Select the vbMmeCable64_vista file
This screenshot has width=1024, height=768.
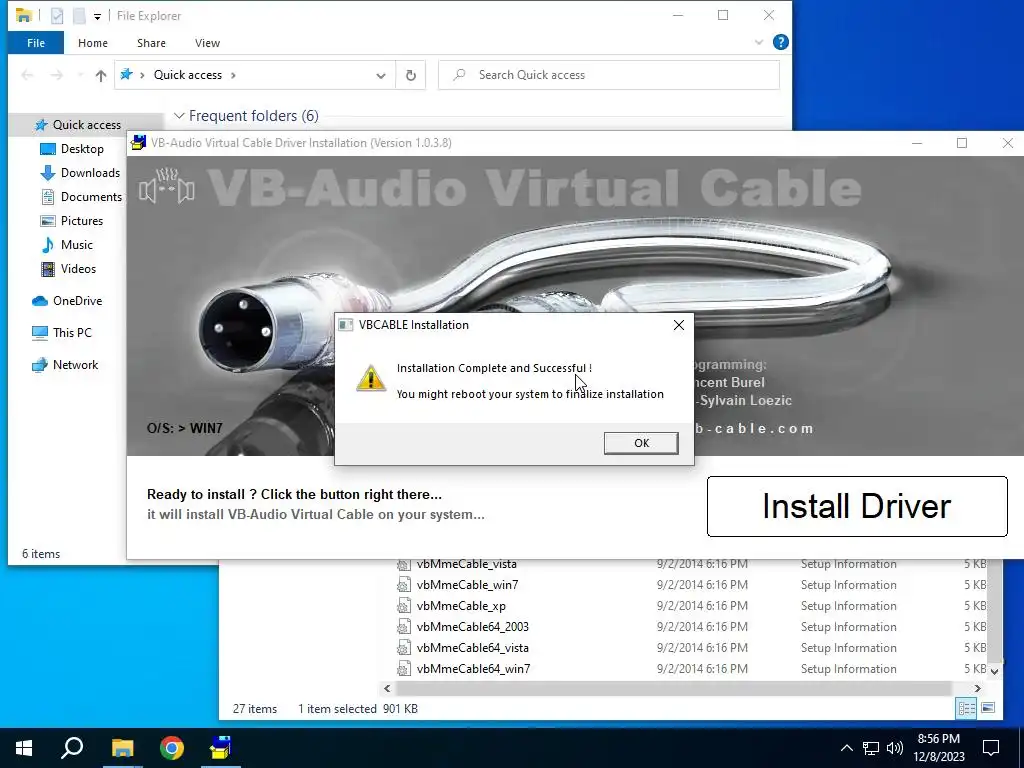pos(472,648)
